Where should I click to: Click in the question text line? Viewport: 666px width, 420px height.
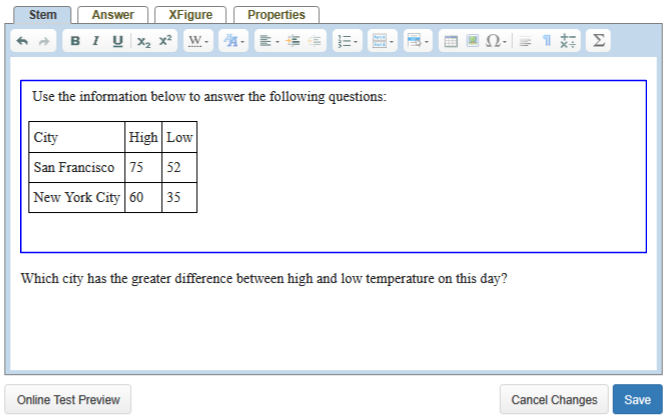pos(264,279)
